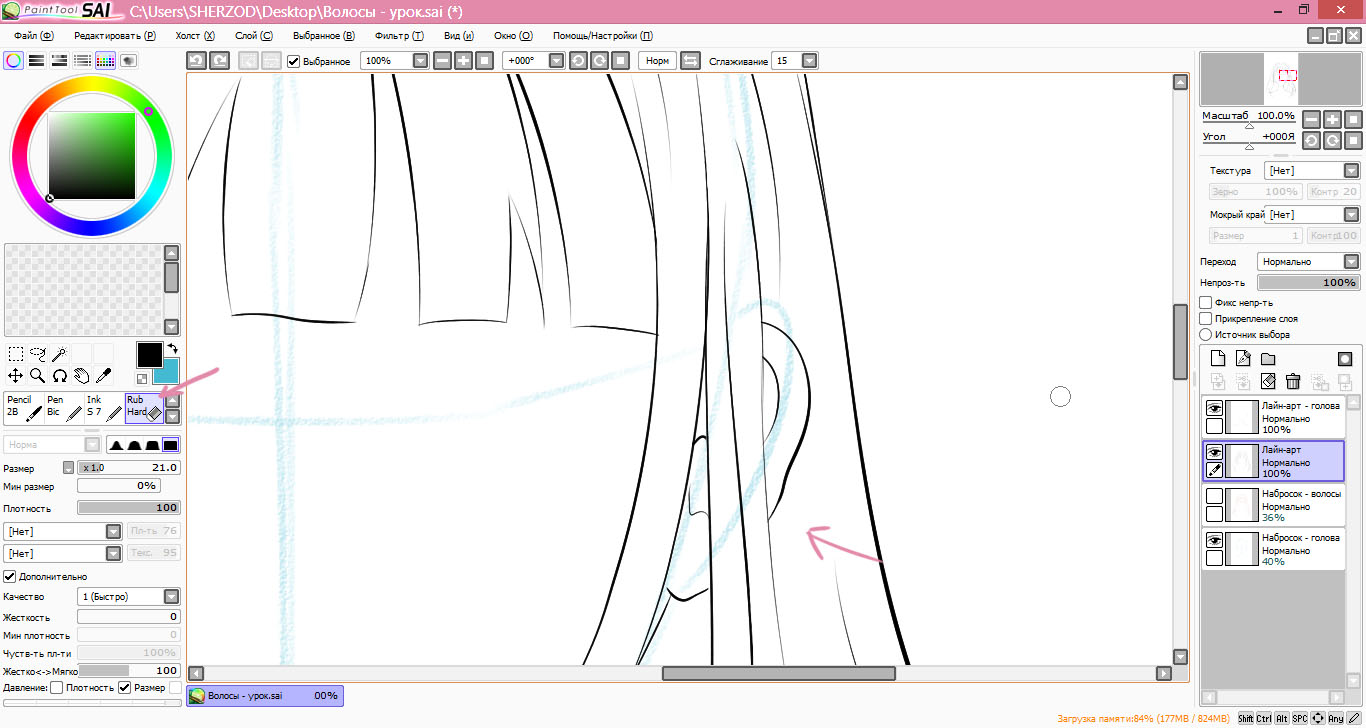The width and height of the screenshot is (1366, 728).
Task: Open the Слой menu
Action: [253, 35]
